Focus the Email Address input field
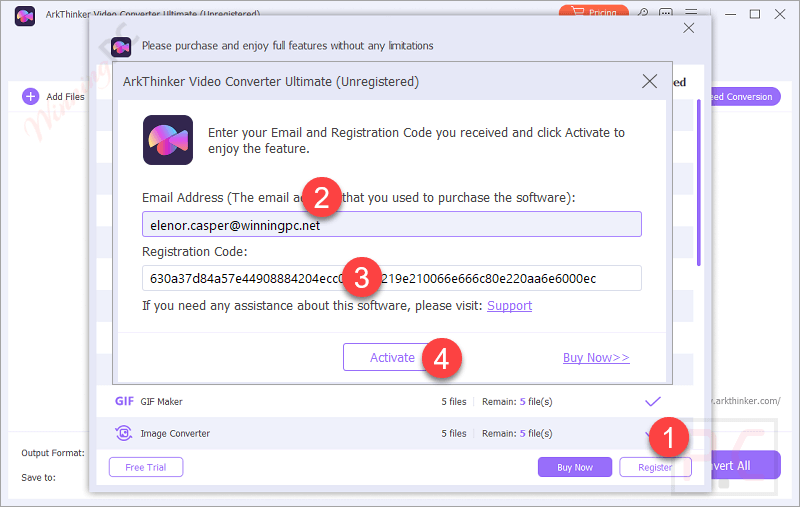Screen dimensions: 800x507 [391, 224]
